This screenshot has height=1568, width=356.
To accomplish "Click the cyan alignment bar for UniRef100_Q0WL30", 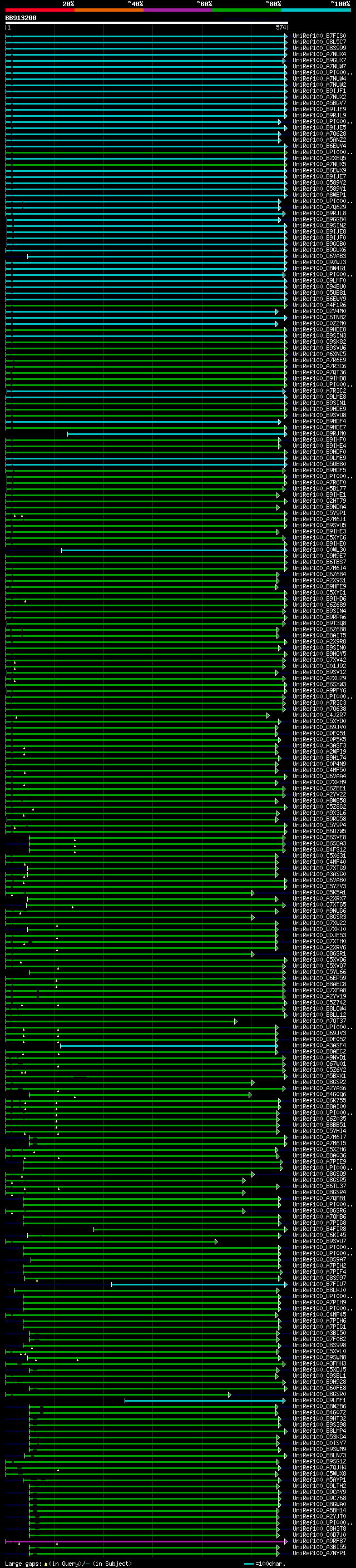I will 174,550.
